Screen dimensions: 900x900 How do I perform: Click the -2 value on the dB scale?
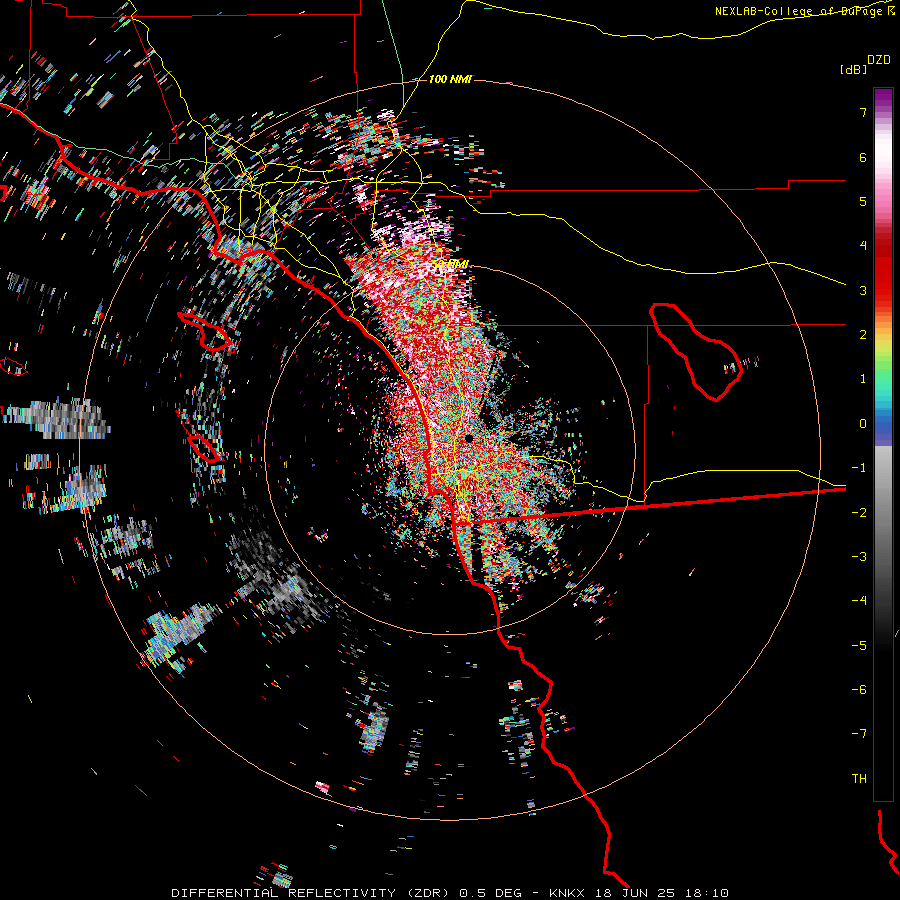[x=859, y=513]
